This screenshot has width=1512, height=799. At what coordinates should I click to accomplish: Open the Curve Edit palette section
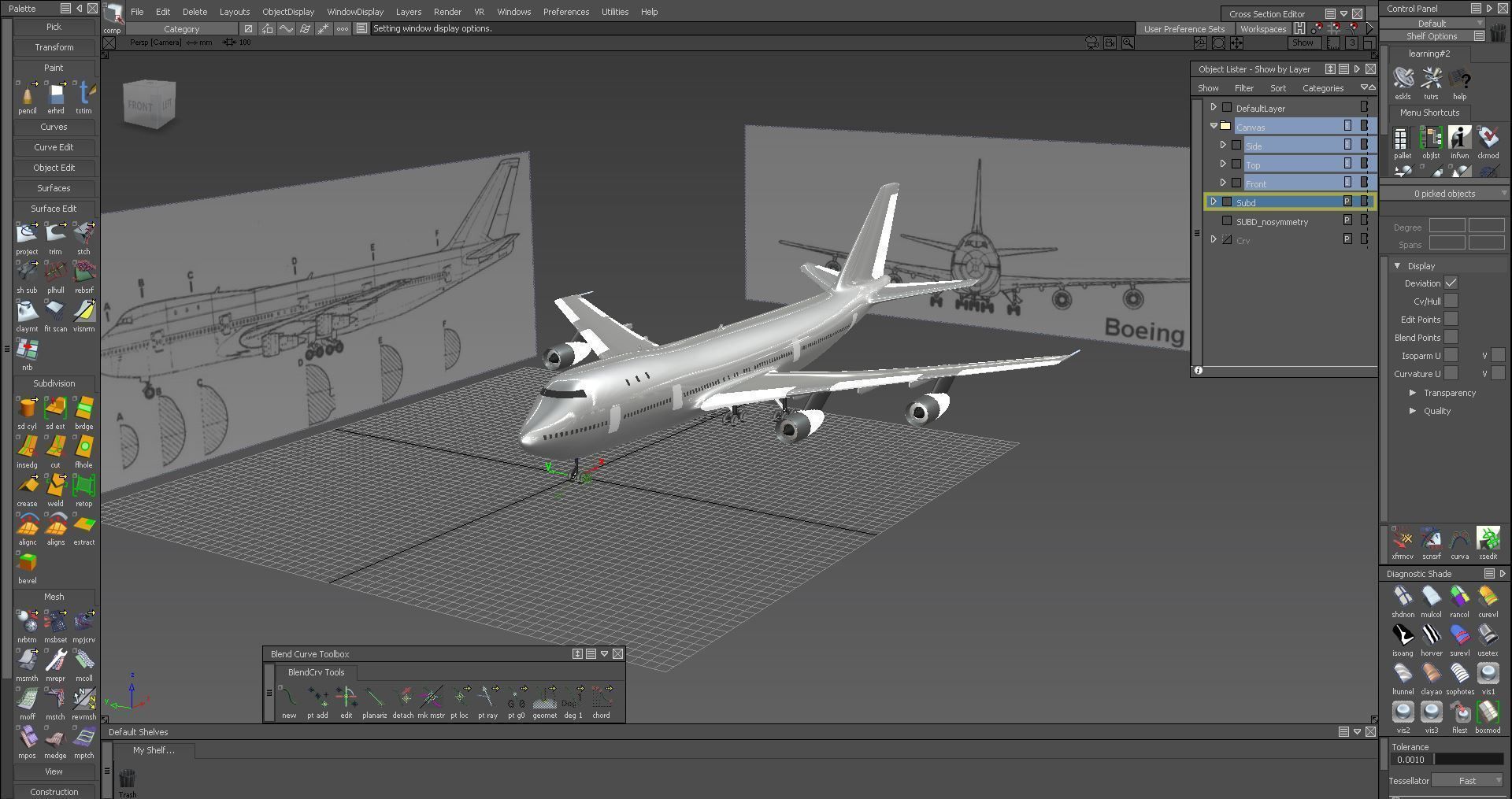[x=54, y=147]
